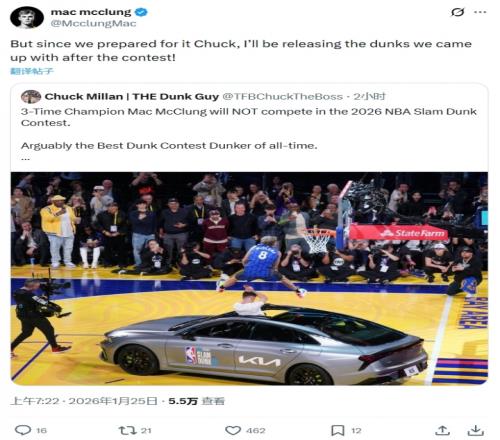The height and width of the screenshot is (440, 500).
Task: Open the dunk contest photo
Action: pos(249,278)
